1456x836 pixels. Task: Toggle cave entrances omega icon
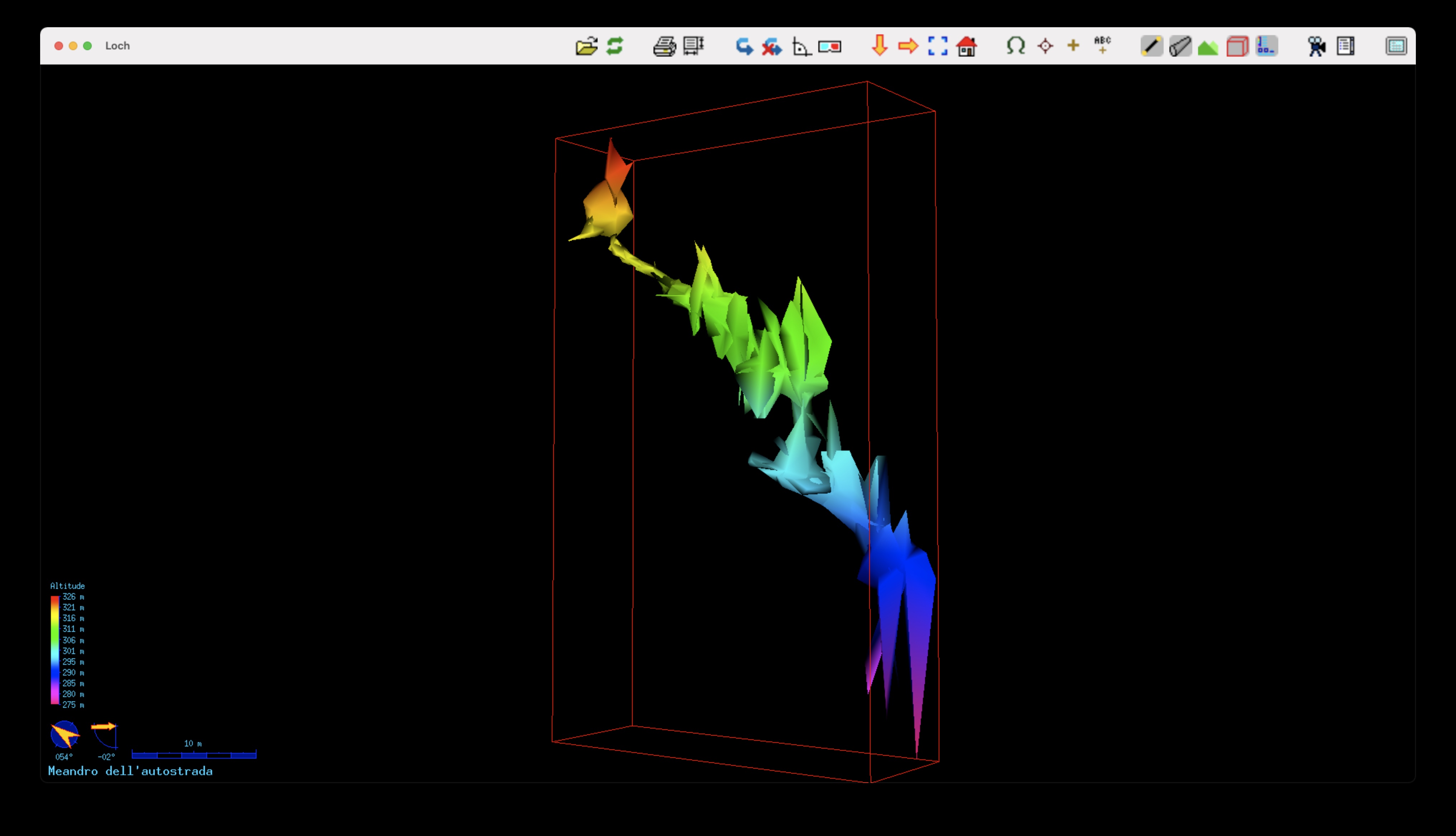(x=1016, y=46)
